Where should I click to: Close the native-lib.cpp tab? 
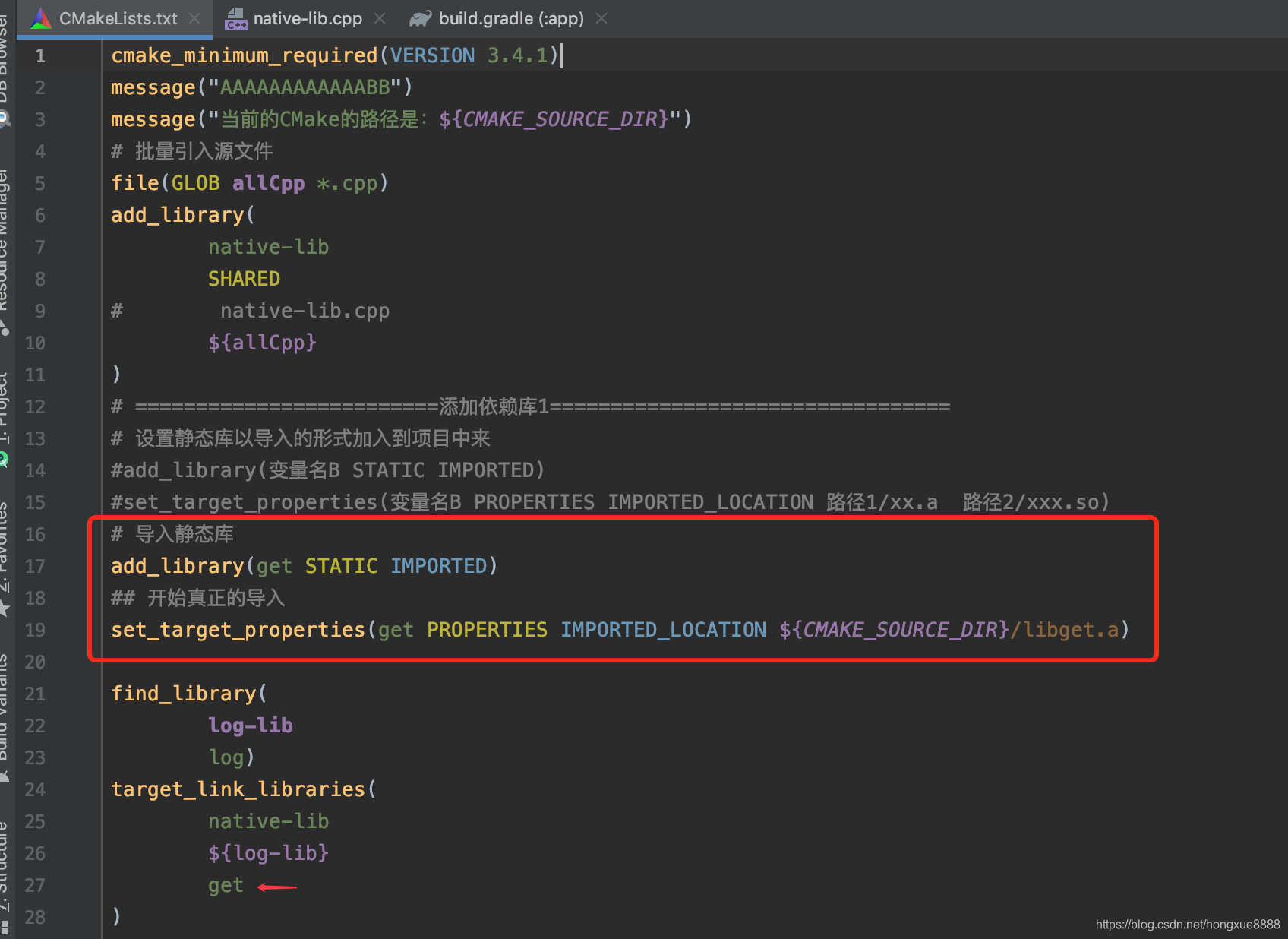380,18
